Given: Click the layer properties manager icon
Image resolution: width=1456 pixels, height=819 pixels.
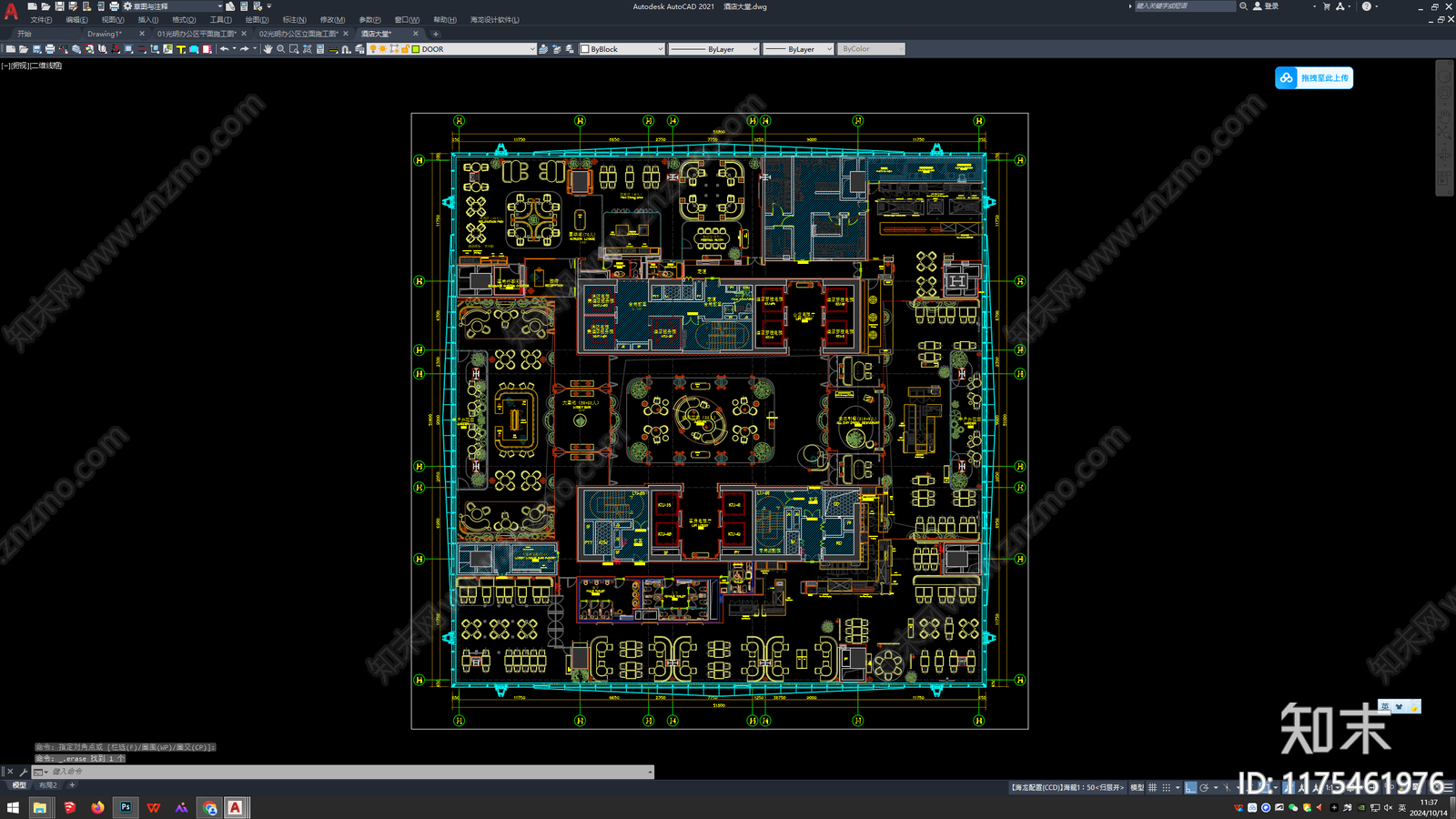Looking at the screenshot, I should click(x=359, y=49).
